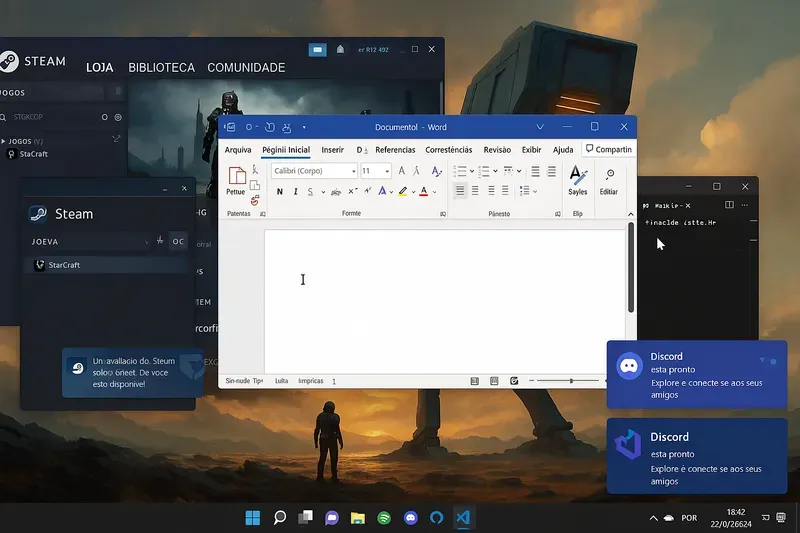Select print layout view in status bar
The image size is (800, 533).
click(494, 381)
